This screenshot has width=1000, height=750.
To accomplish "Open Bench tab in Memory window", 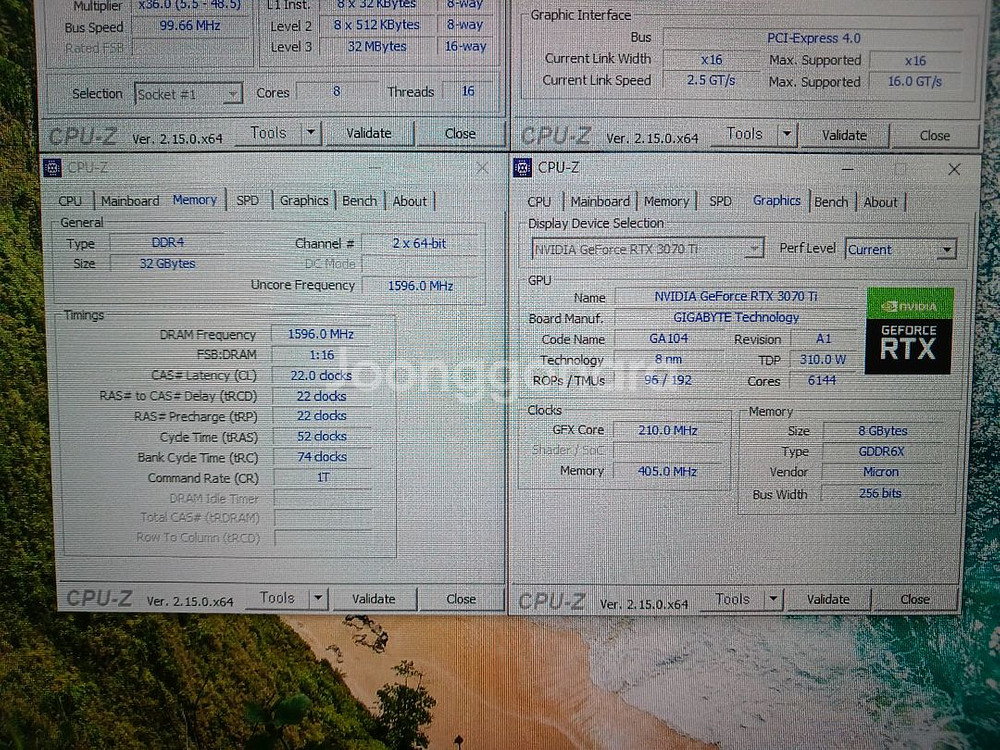I will pos(359,200).
